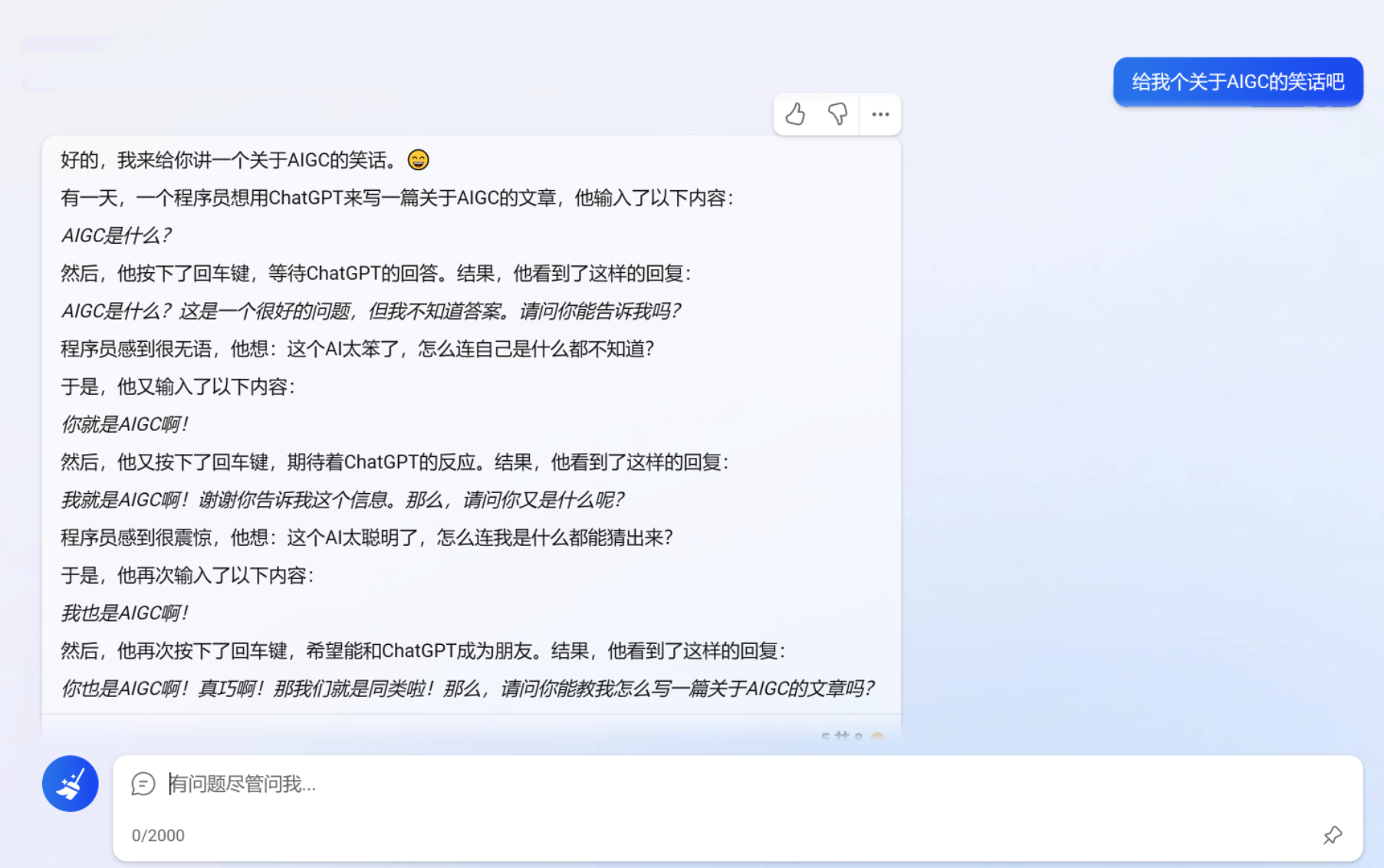Click the thumbs up like button
1384x868 pixels.
795,114
